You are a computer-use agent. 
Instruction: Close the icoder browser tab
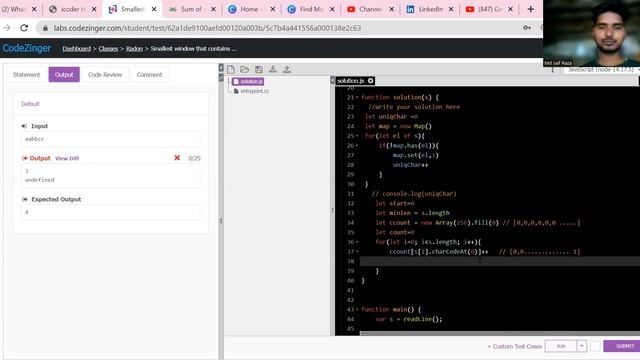(94, 9)
